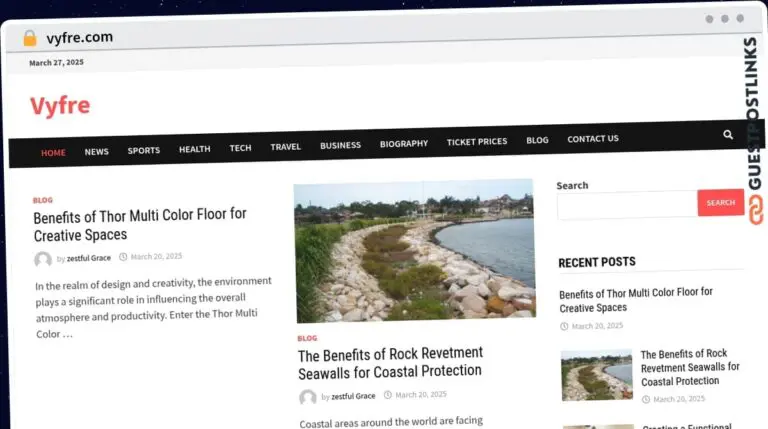The image size is (768, 429).
Task: Click the Blog tag above Thor article
Action: [42, 200]
